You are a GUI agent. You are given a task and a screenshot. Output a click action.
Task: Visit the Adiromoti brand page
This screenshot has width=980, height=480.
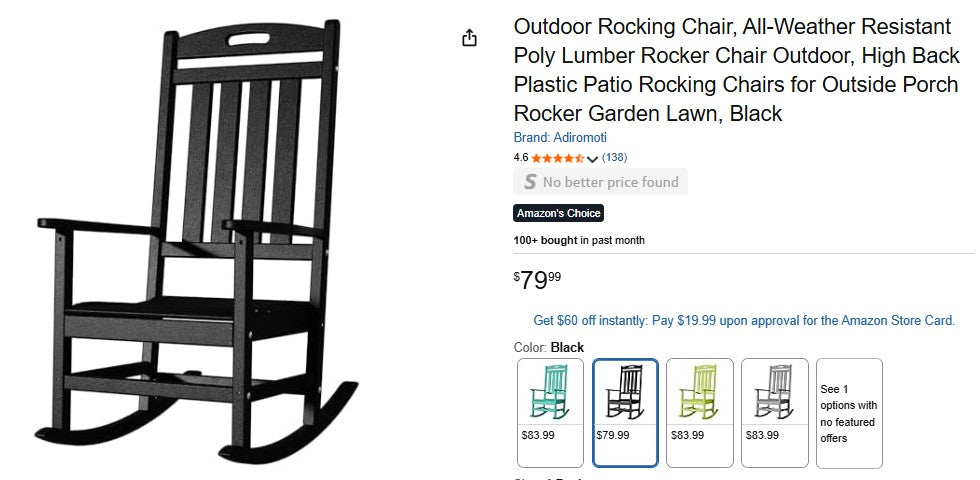560,138
